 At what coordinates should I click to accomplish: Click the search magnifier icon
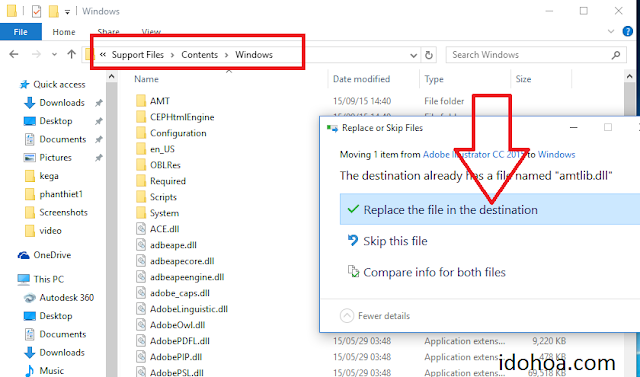click(x=616, y=55)
